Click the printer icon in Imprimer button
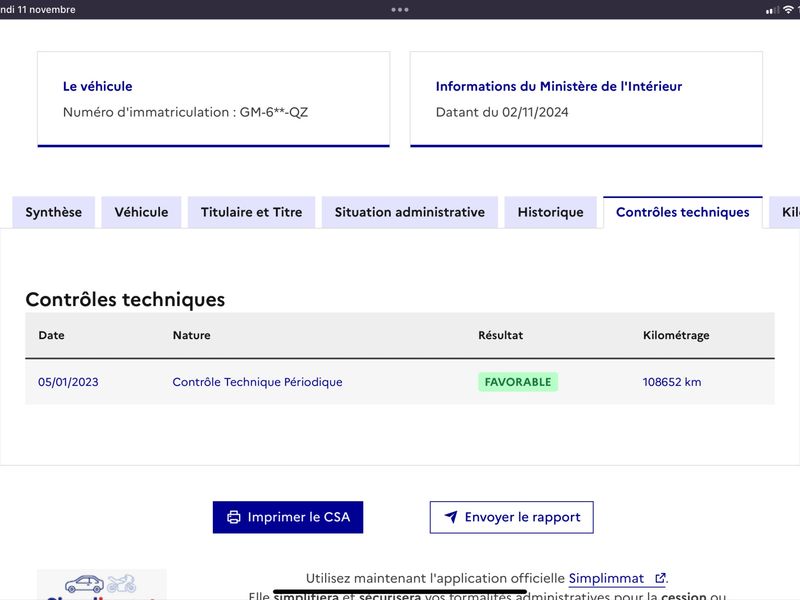 coord(234,517)
